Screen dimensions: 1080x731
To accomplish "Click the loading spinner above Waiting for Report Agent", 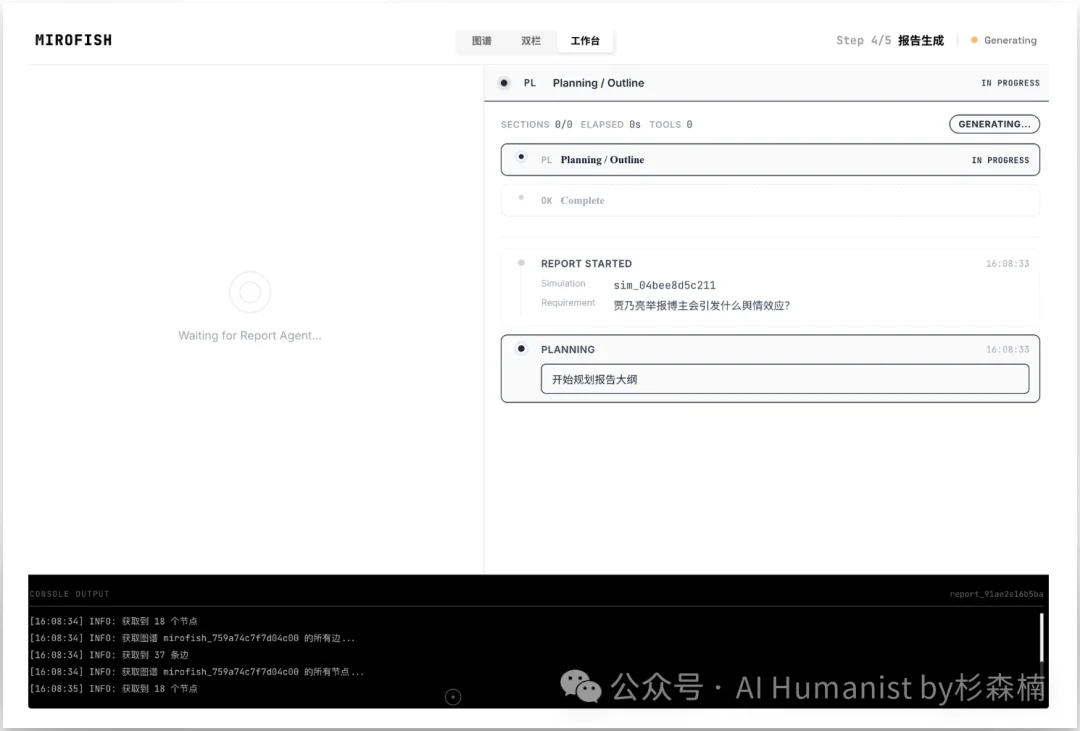I will [250, 293].
